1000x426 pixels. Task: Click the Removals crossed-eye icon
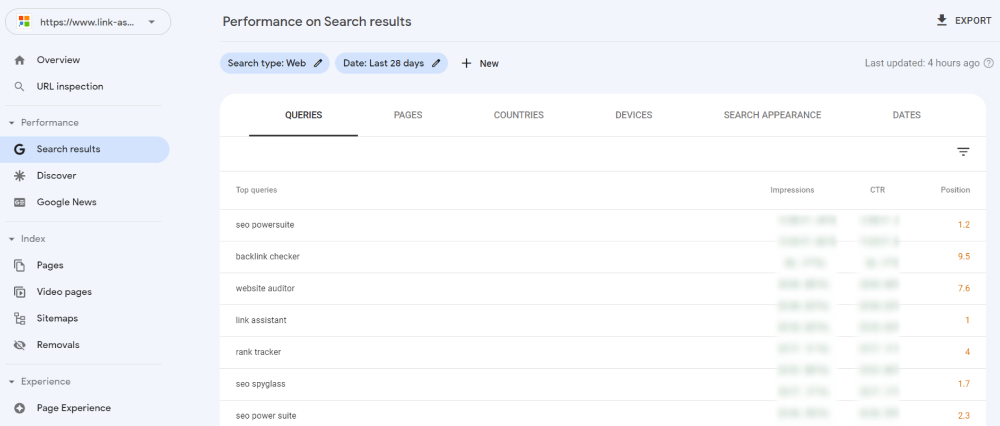[x=20, y=345]
